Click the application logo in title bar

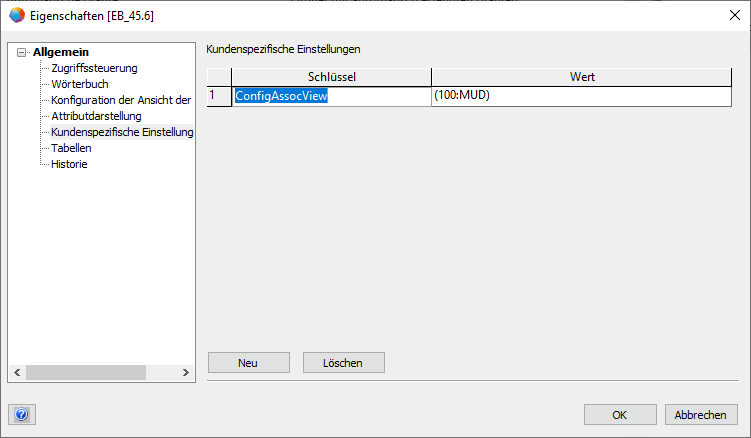(x=16, y=16)
